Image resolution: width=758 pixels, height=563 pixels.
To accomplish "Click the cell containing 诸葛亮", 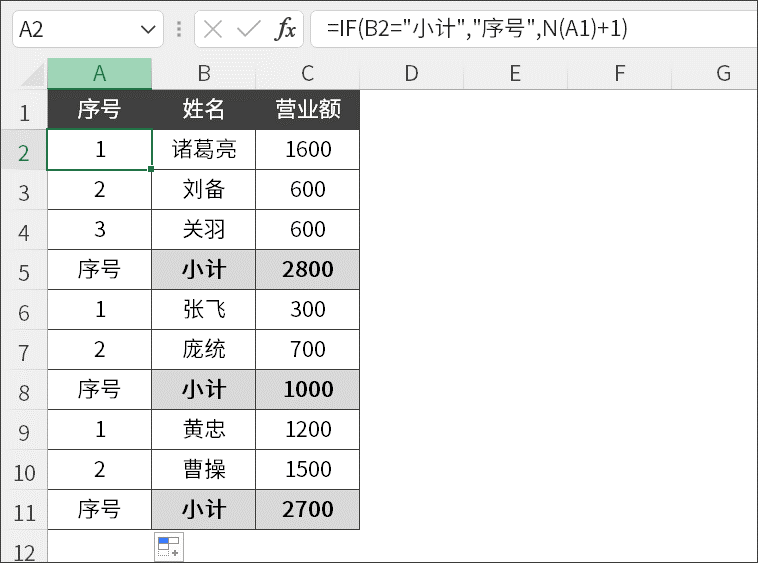I will tap(204, 150).
